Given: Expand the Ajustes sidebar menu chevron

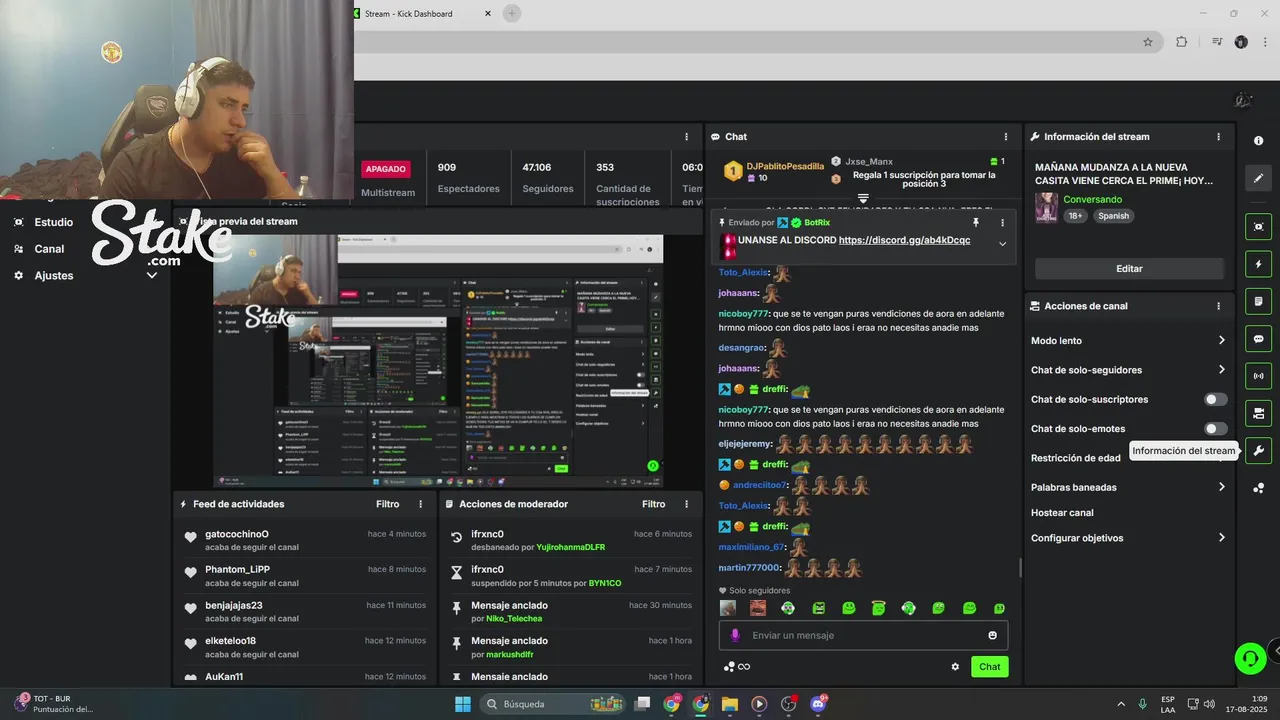Looking at the screenshot, I should (x=152, y=275).
